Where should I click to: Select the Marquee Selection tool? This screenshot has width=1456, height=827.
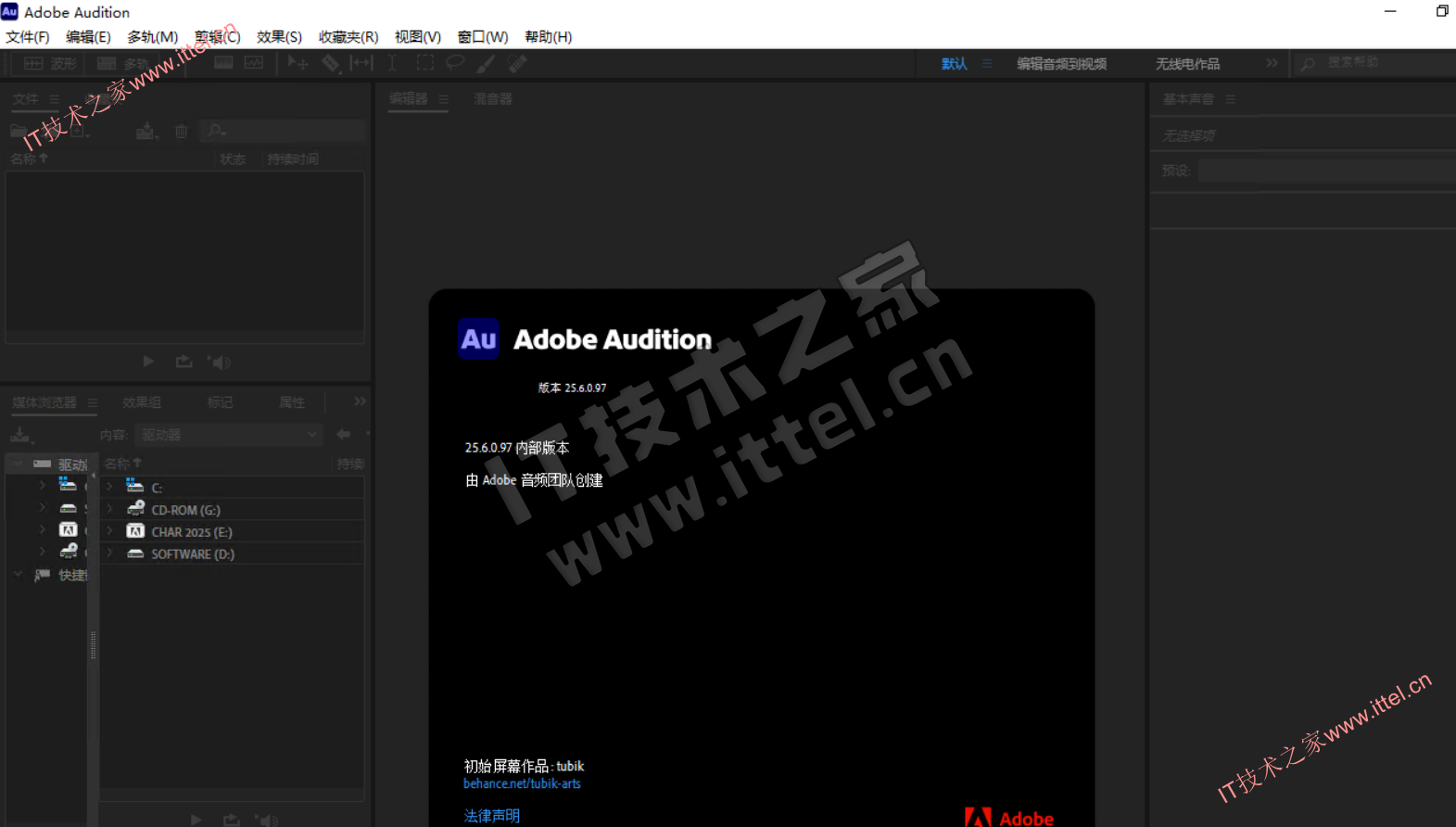(x=424, y=63)
